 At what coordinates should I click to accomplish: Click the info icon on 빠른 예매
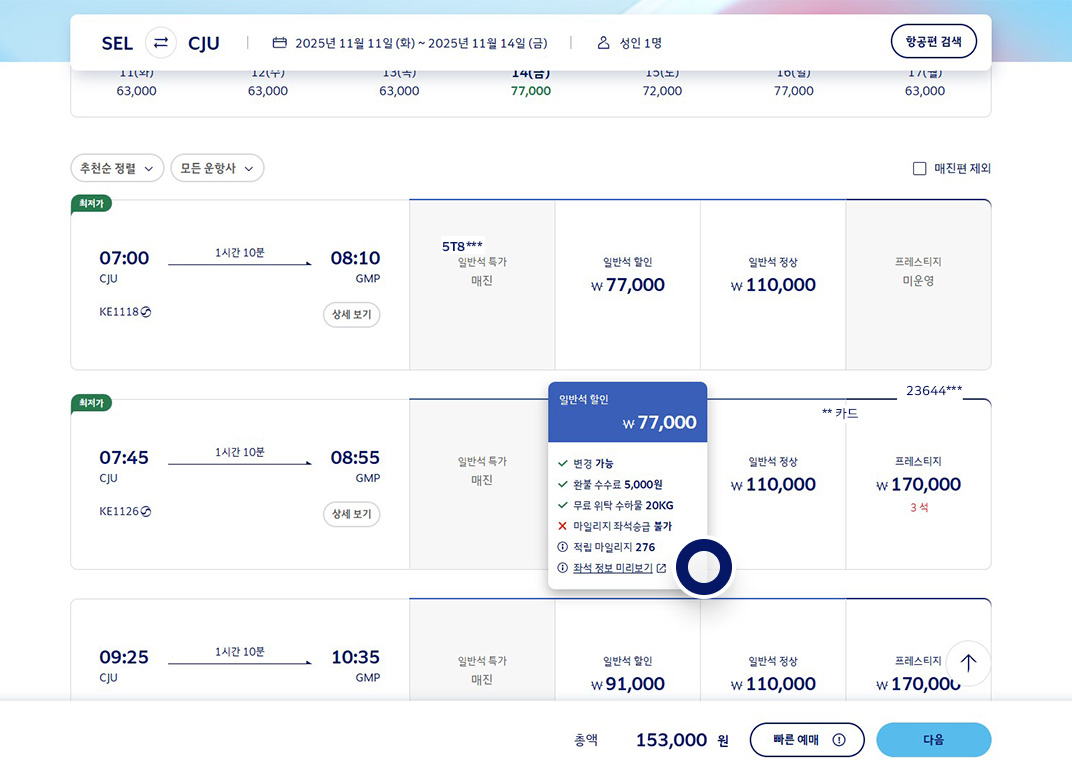(838, 740)
